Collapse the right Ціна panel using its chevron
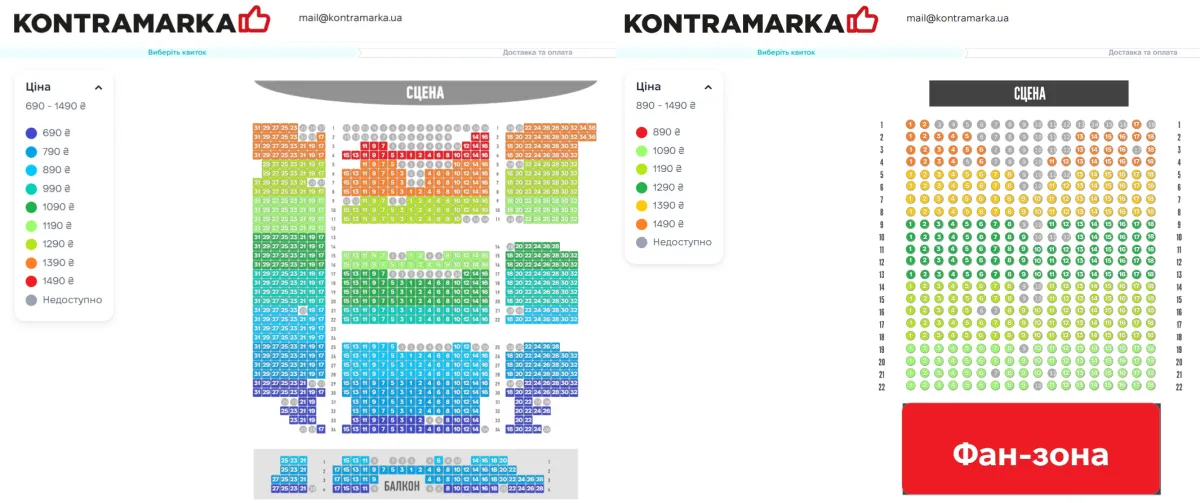The image size is (1200, 503). tap(708, 88)
